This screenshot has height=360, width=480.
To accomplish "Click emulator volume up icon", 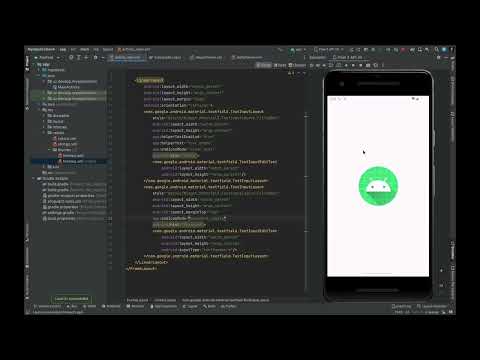I will click(x=318, y=65).
